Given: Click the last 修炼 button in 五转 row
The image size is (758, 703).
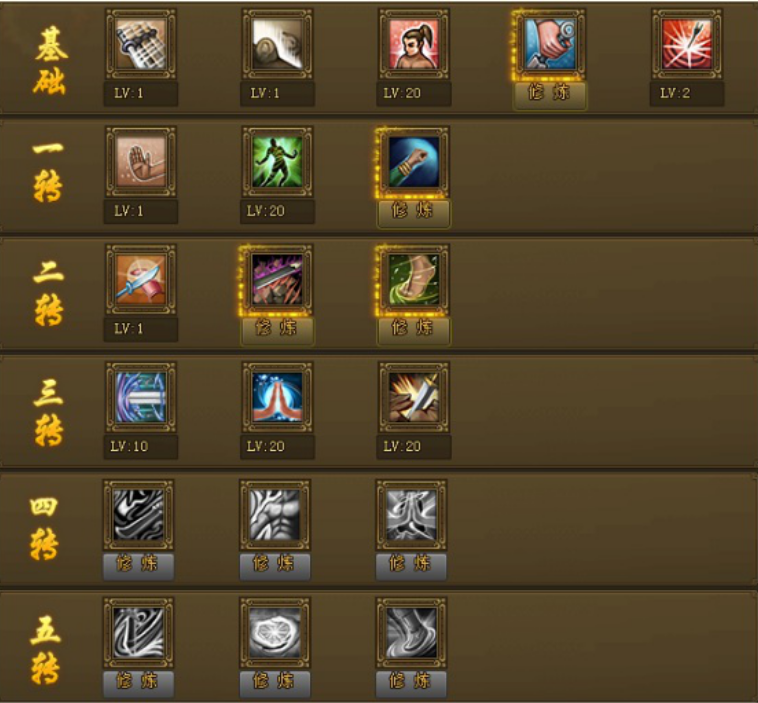Looking at the screenshot, I should pyautogui.click(x=411, y=683).
